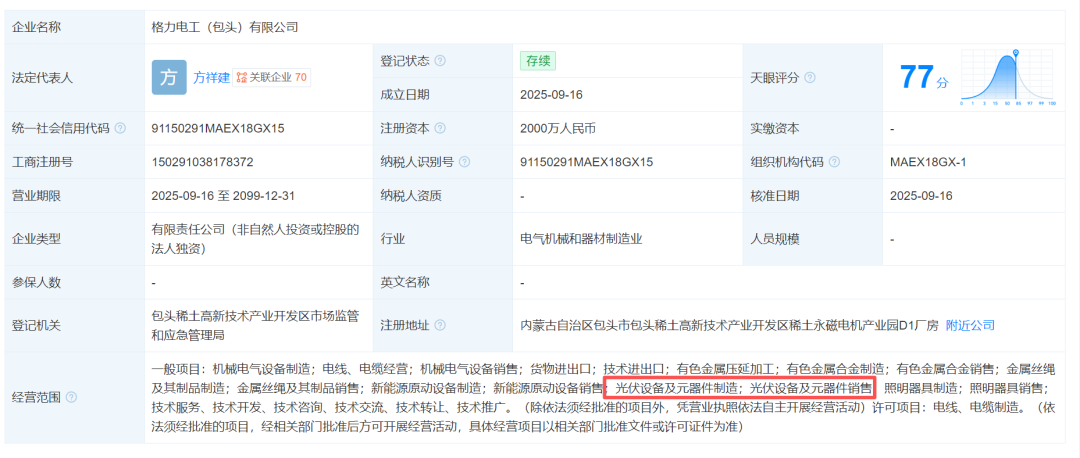The width and height of the screenshot is (1080, 458).
Task: Select registration number 150291038178372
Action: (x=202, y=162)
